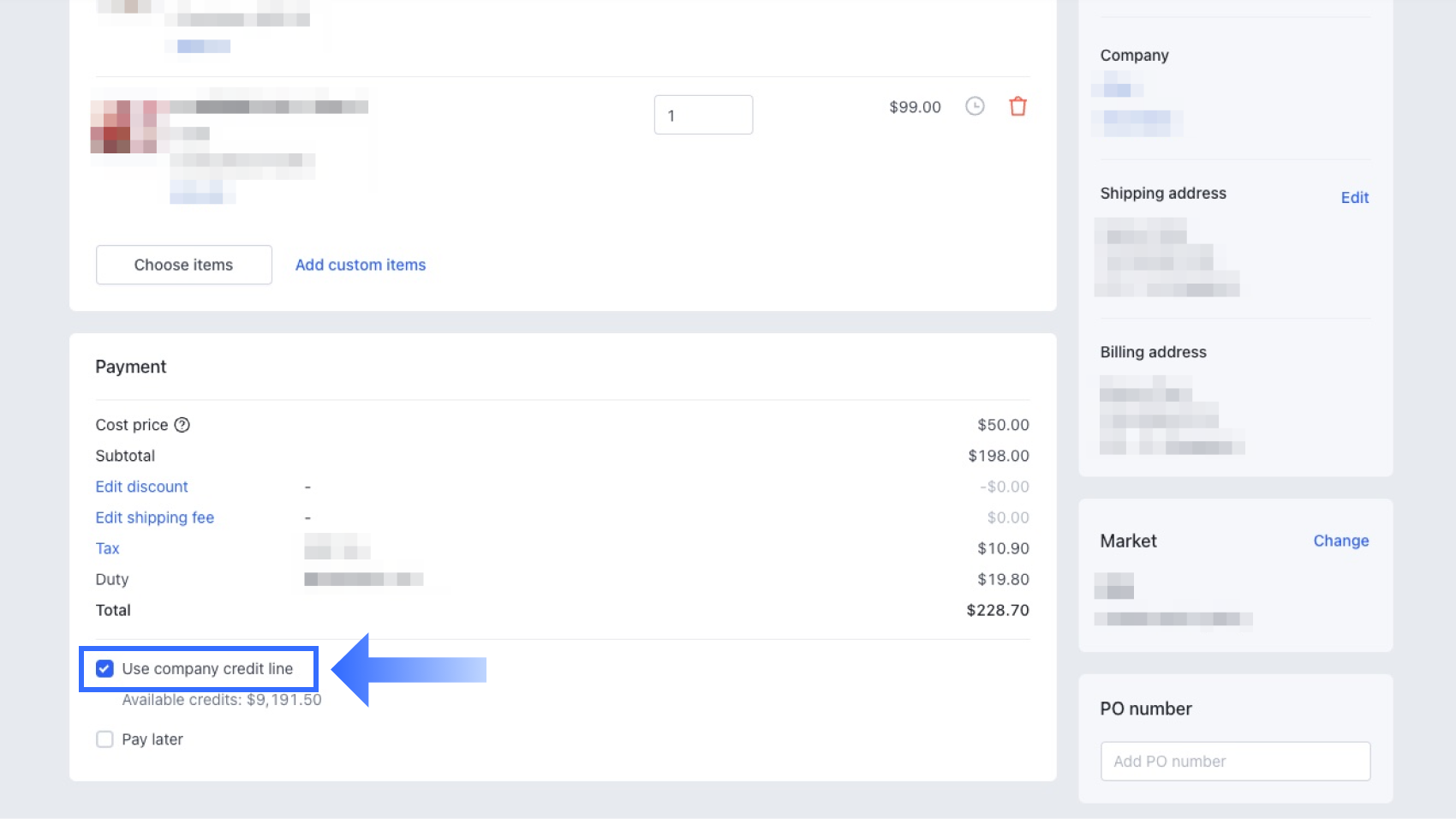Screen dimensions: 1456x819
Task: Focus the quantity field showing 1
Action: pos(704,115)
